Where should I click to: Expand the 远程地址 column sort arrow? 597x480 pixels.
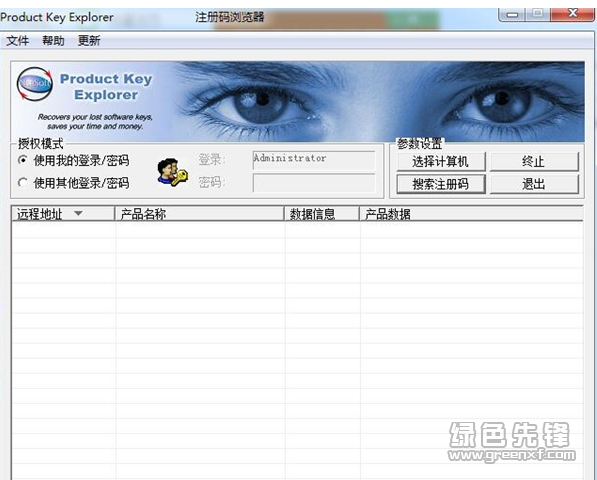pyautogui.click(x=78, y=214)
